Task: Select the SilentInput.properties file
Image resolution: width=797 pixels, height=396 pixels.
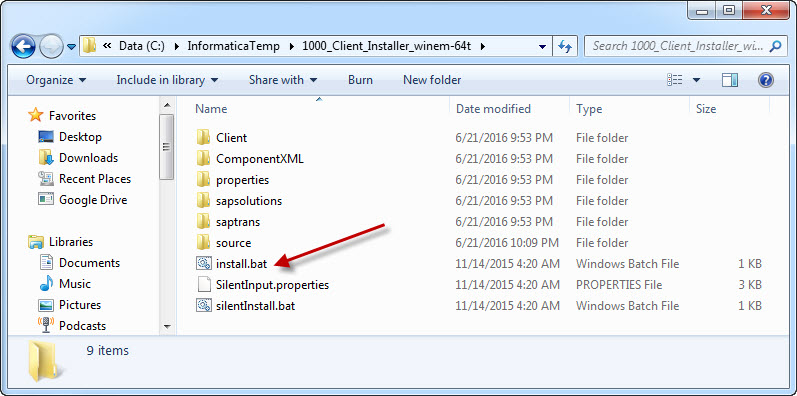Action: (x=272, y=285)
